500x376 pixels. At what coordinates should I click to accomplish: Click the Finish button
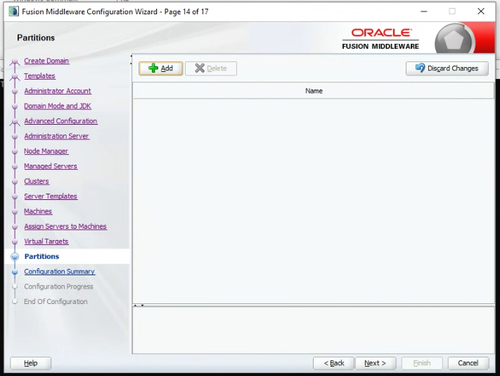[422, 363]
